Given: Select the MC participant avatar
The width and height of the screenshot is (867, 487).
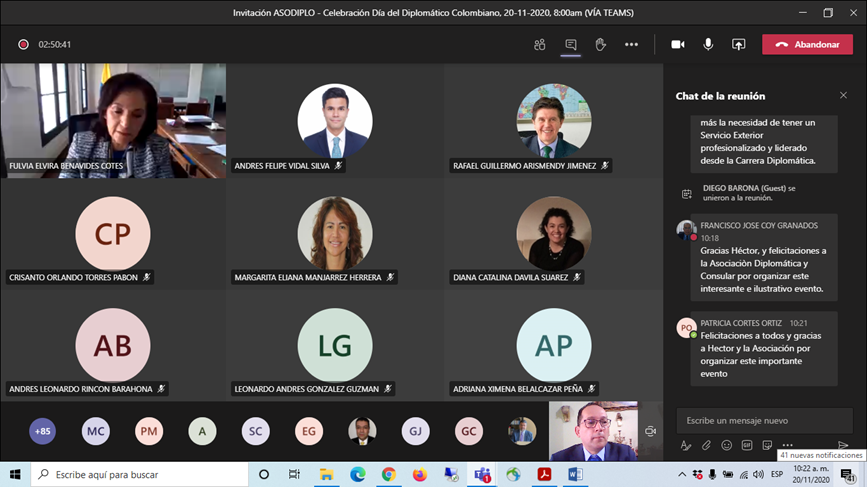Looking at the screenshot, I should [x=96, y=431].
